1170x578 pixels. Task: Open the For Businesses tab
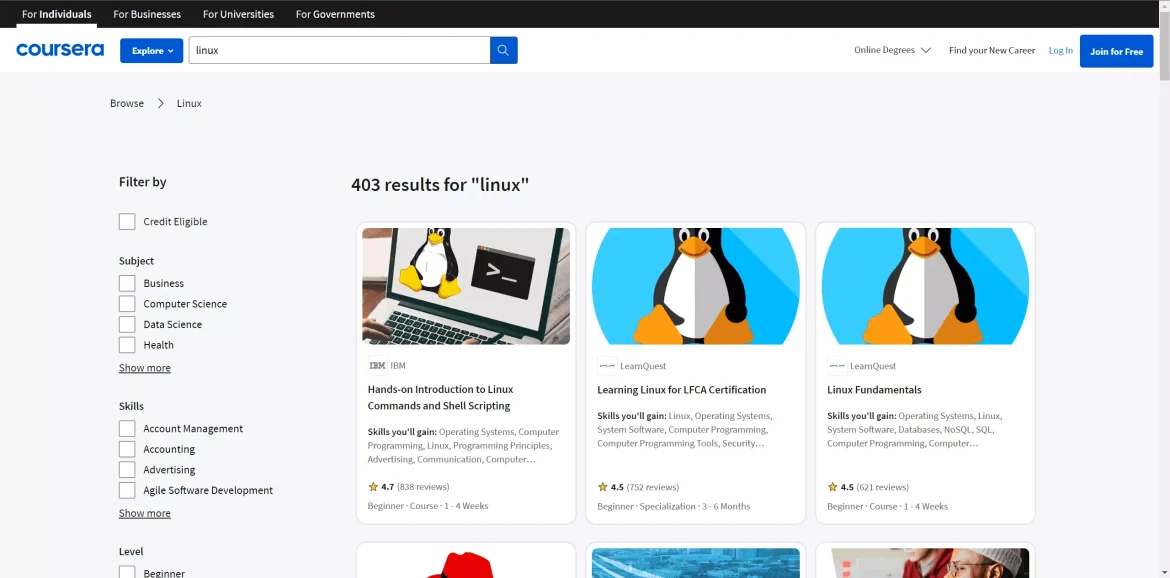click(x=147, y=14)
